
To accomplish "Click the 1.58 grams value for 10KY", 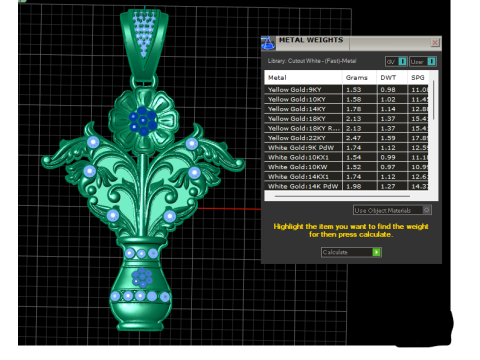I will click(354, 99).
